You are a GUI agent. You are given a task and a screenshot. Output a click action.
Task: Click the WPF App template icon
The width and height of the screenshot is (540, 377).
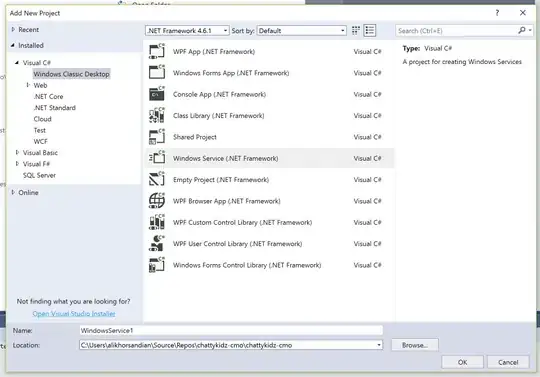(x=157, y=52)
